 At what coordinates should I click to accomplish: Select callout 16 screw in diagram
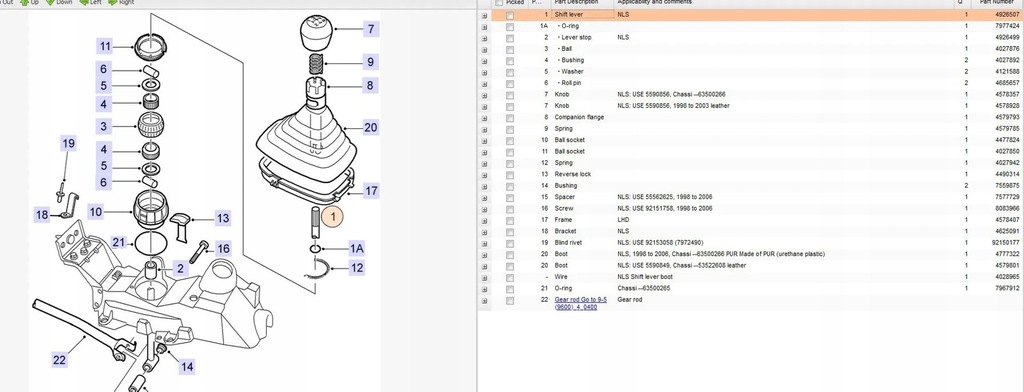[x=223, y=248]
